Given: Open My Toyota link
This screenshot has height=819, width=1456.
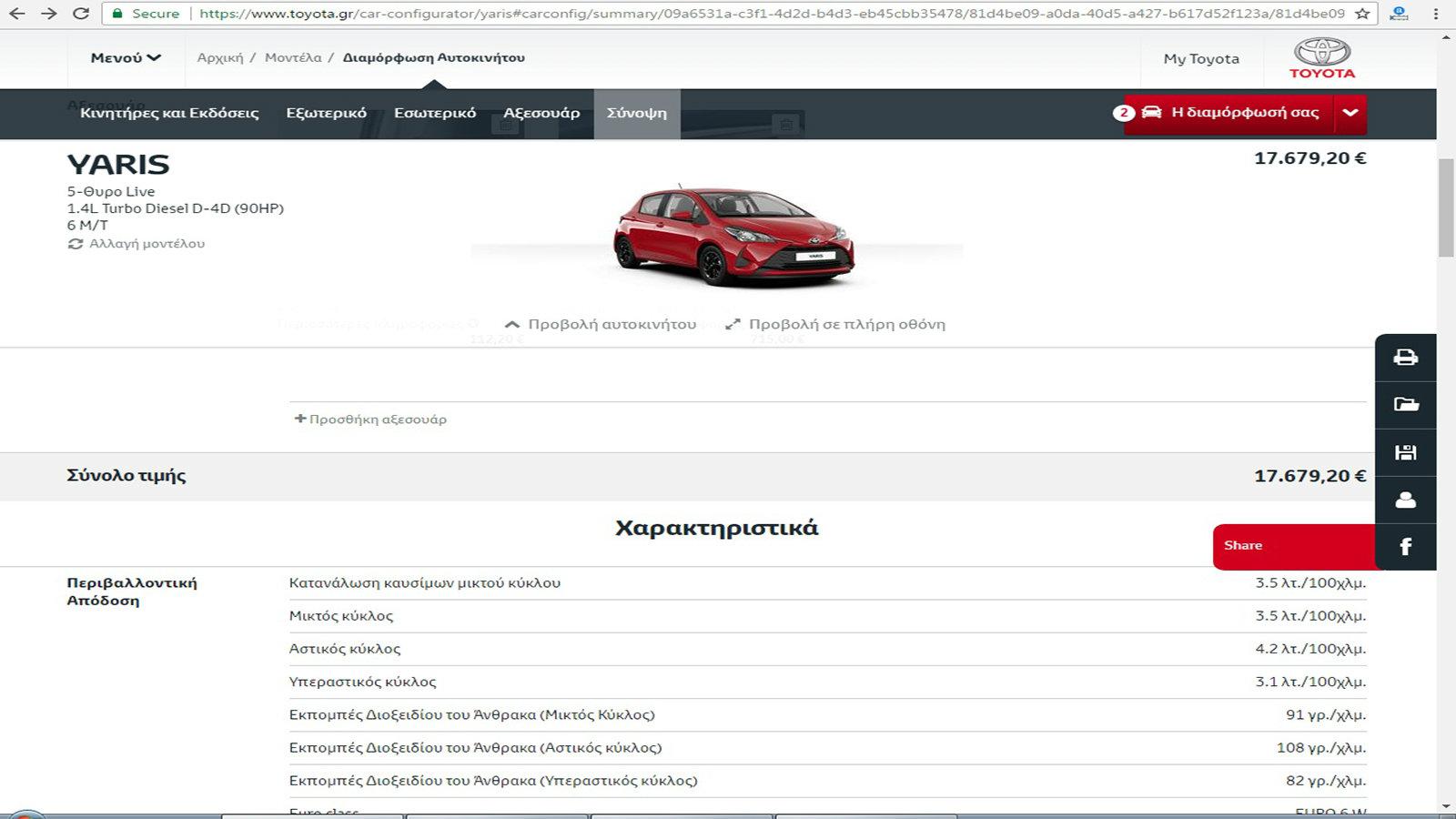Looking at the screenshot, I should [1201, 58].
